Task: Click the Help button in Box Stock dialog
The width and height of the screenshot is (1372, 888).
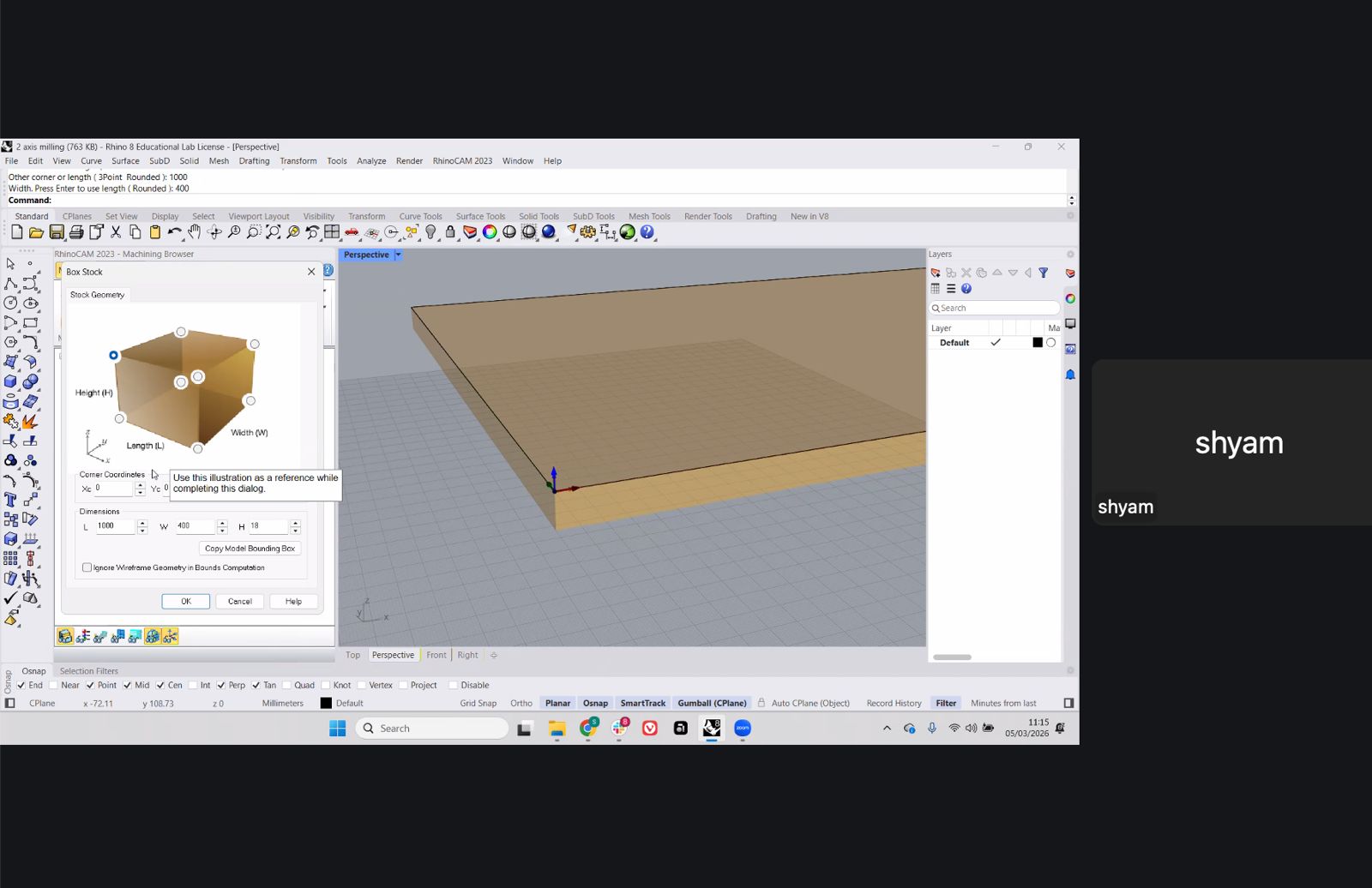Action: tap(293, 602)
